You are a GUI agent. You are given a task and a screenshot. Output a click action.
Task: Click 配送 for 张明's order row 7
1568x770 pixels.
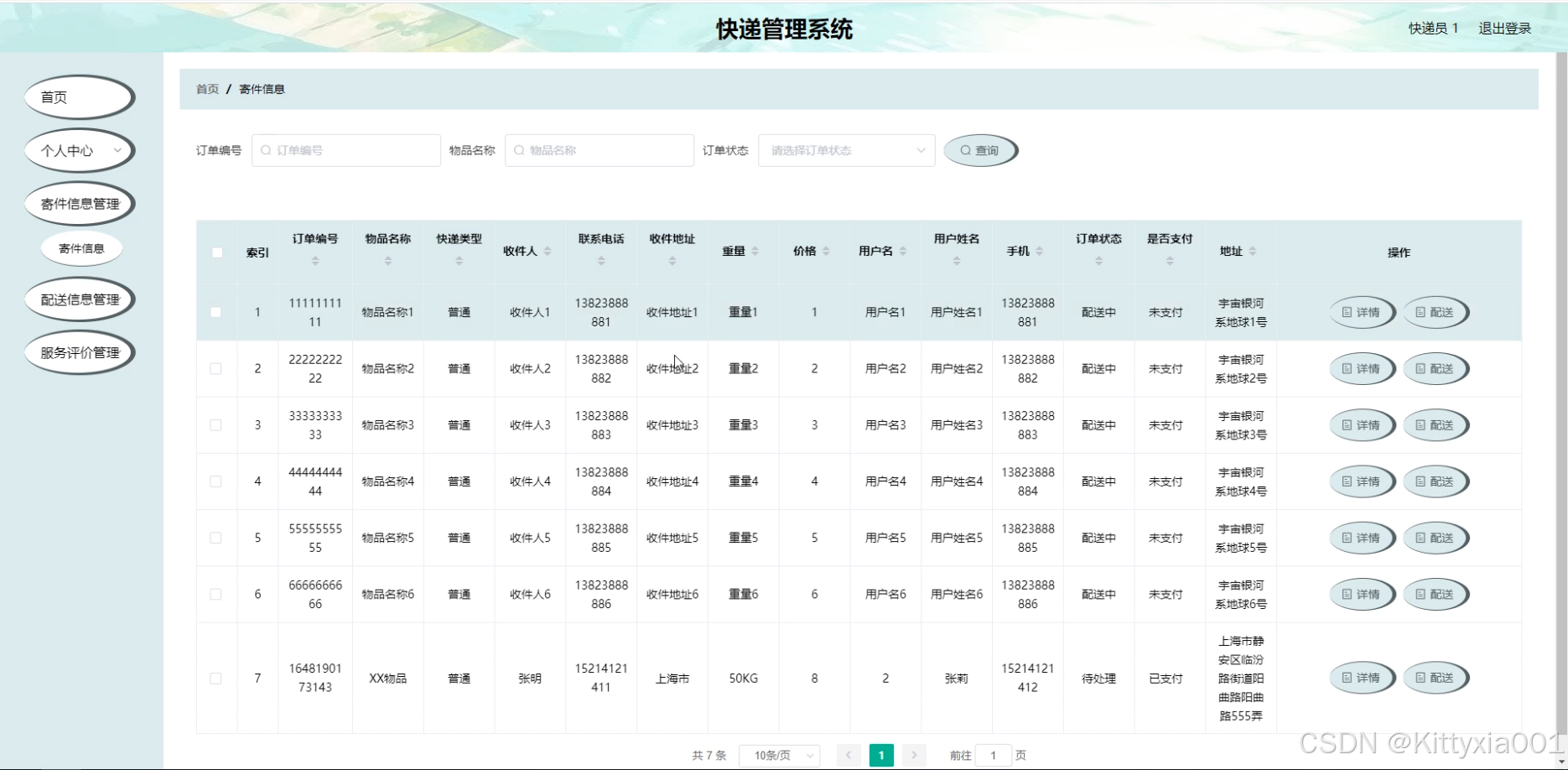[x=1436, y=678]
